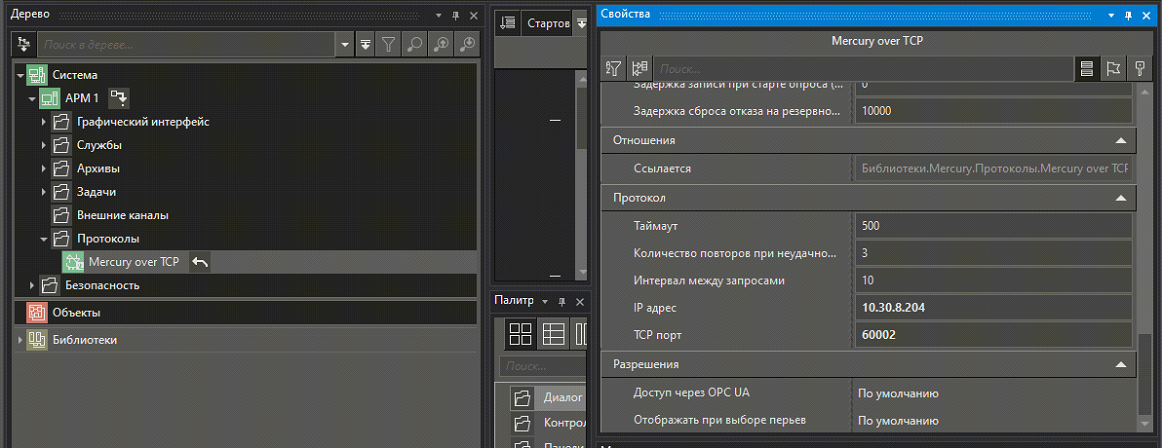Click the link-arrow icon next to АРМ 1
This screenshot has width=1162, height=448.
pos(119,98)
